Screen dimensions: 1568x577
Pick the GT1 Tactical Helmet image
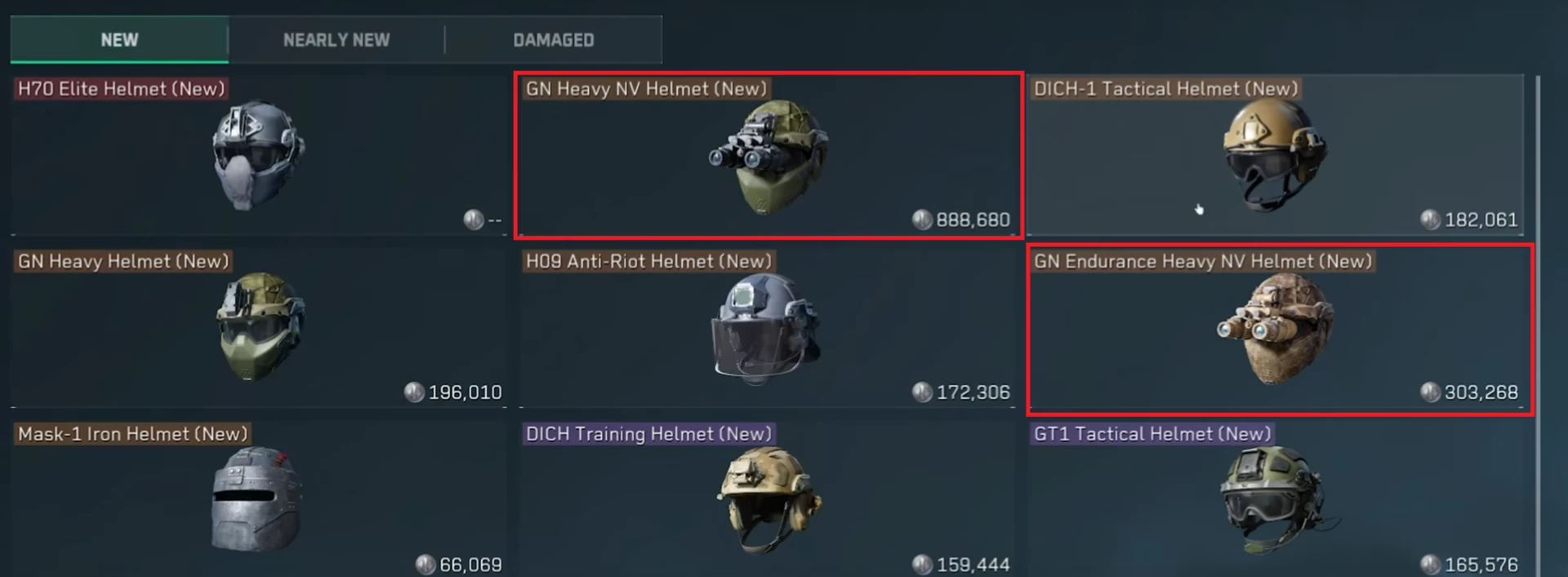tap(1278, 499)
